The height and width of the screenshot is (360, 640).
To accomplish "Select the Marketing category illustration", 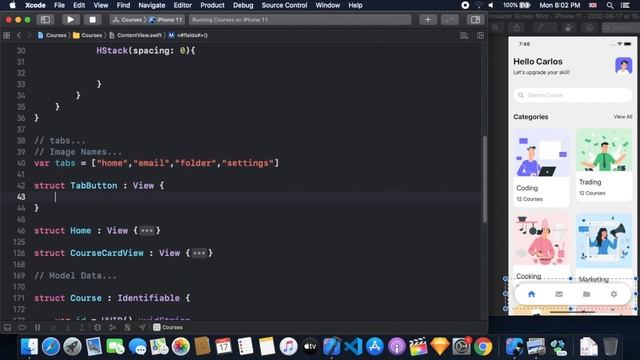I will click(x=604, y=240).
